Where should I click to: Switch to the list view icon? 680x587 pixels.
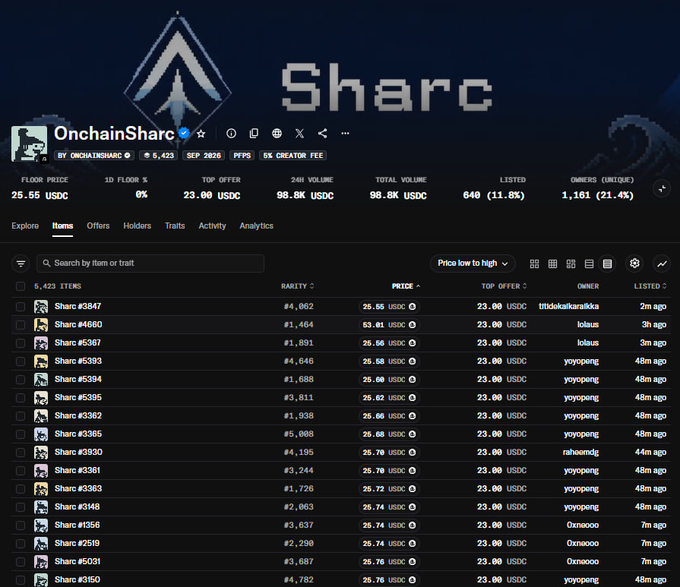click(x=589, y=264)
